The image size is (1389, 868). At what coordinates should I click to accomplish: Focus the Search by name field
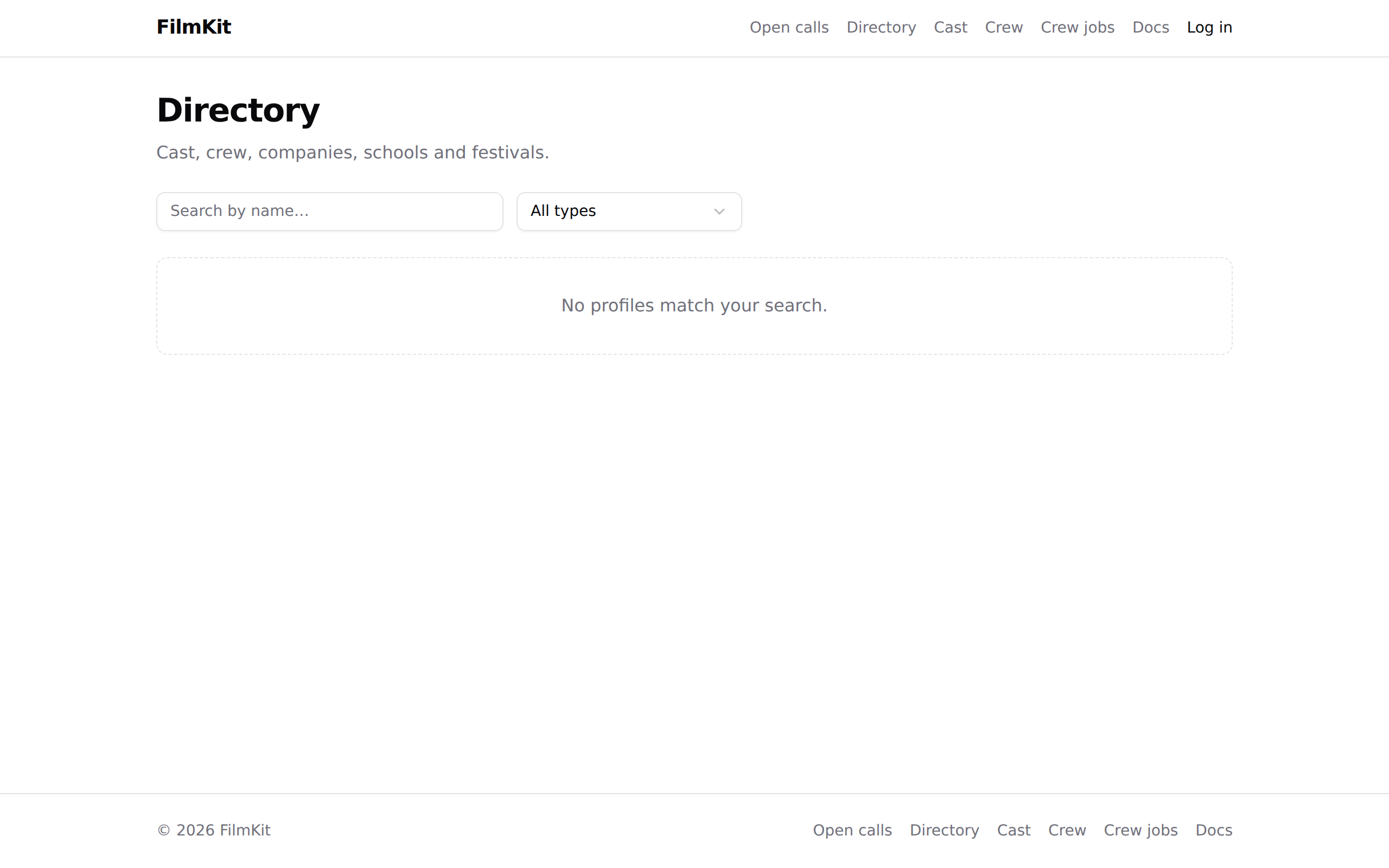(329, 211)
